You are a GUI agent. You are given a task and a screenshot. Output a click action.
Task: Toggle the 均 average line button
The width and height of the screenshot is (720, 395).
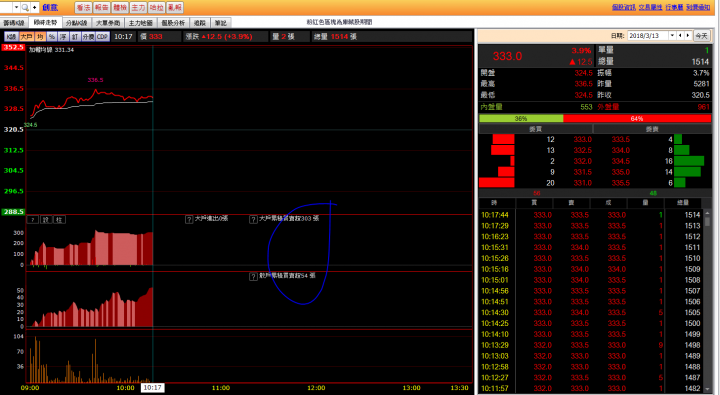click(x=40, y=36)
